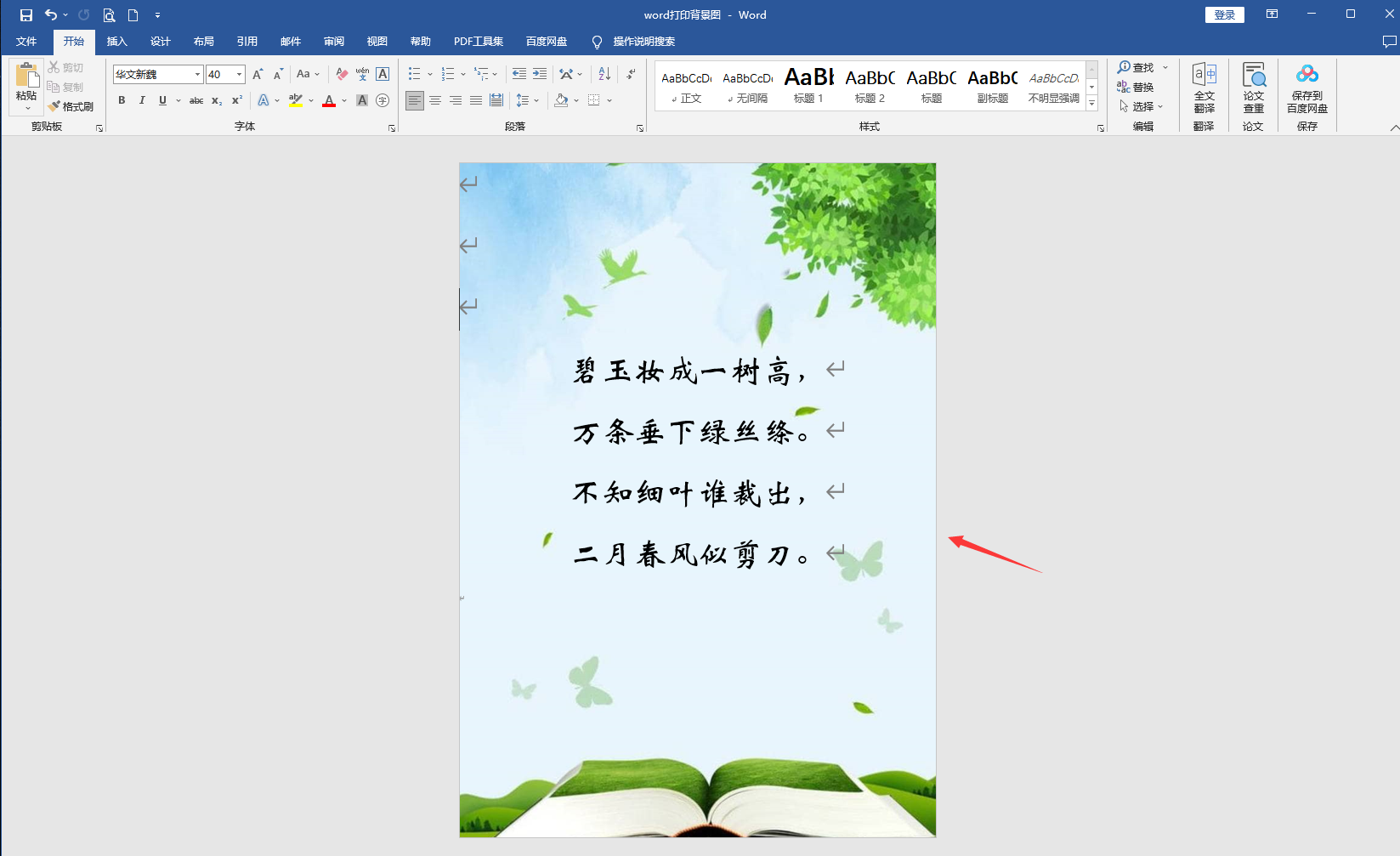Align paragraph text to the right
The height and width of the screenshot is (856, 1400).
[456, 100]
